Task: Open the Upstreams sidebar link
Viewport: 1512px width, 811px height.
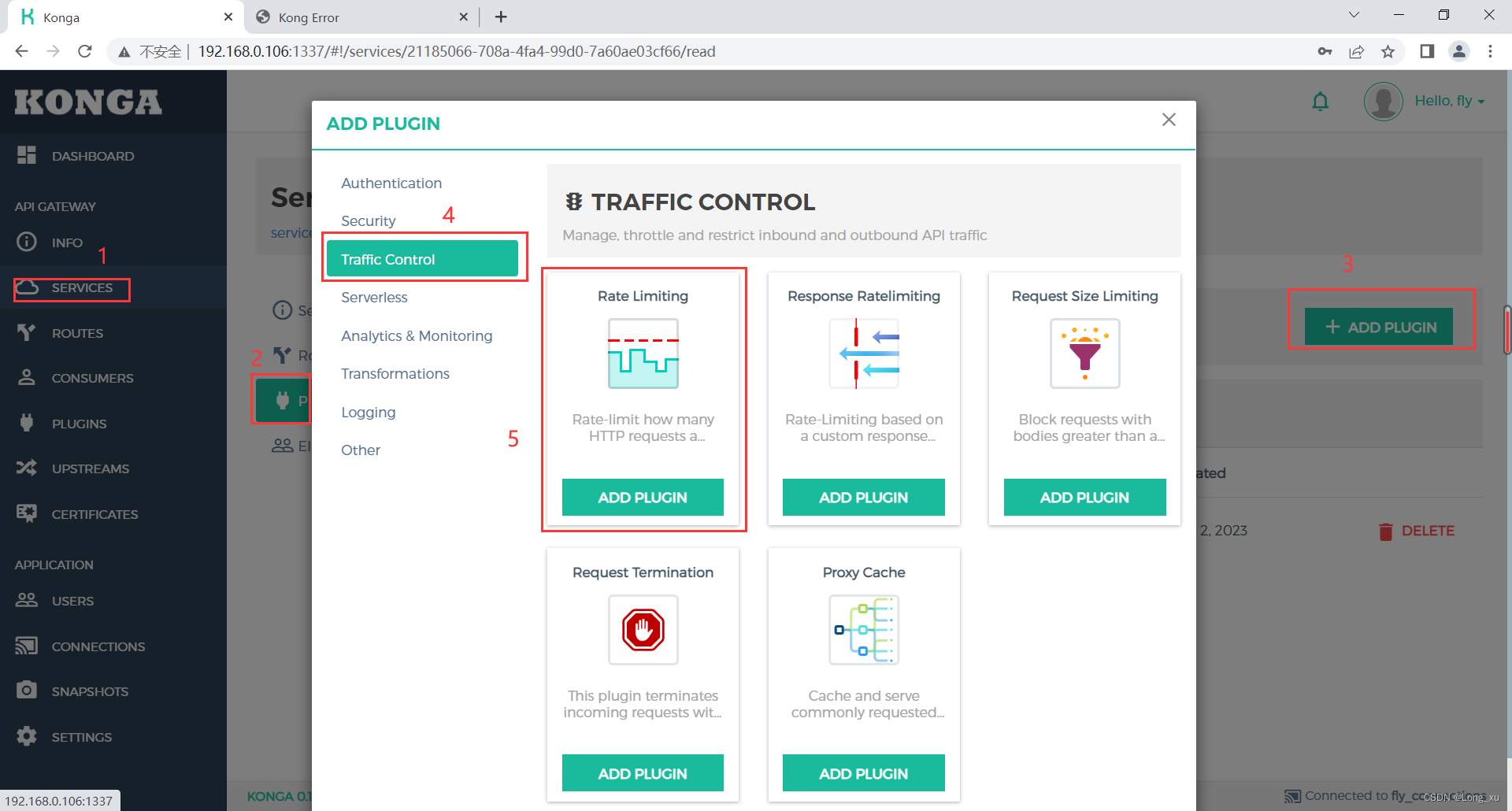Action: click(91, 468)
